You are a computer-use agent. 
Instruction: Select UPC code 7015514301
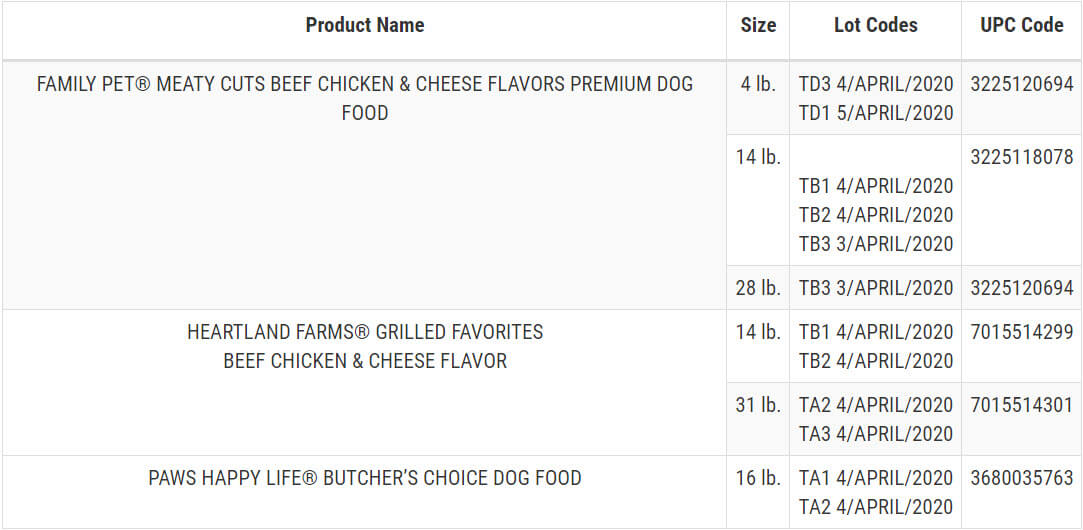click(x=1021, y=405)
